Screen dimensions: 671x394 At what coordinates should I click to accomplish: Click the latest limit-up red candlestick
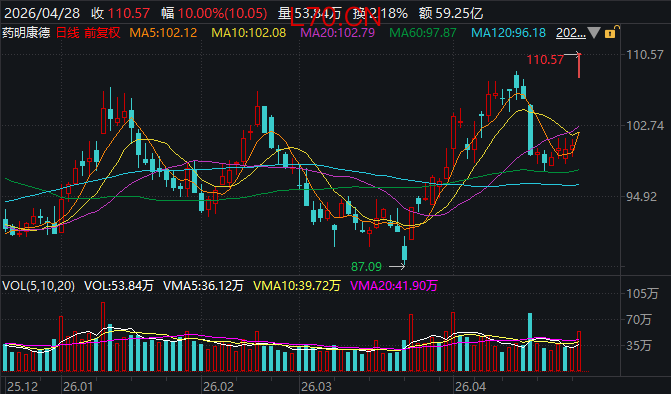579,65
